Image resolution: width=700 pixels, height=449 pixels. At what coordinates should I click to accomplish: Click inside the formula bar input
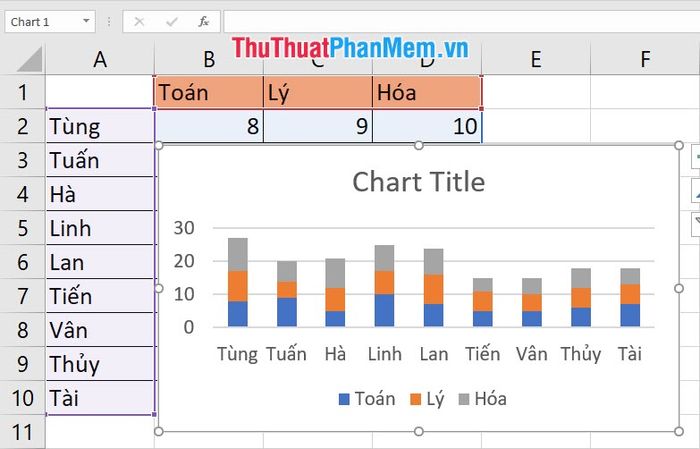coord(462,22)
